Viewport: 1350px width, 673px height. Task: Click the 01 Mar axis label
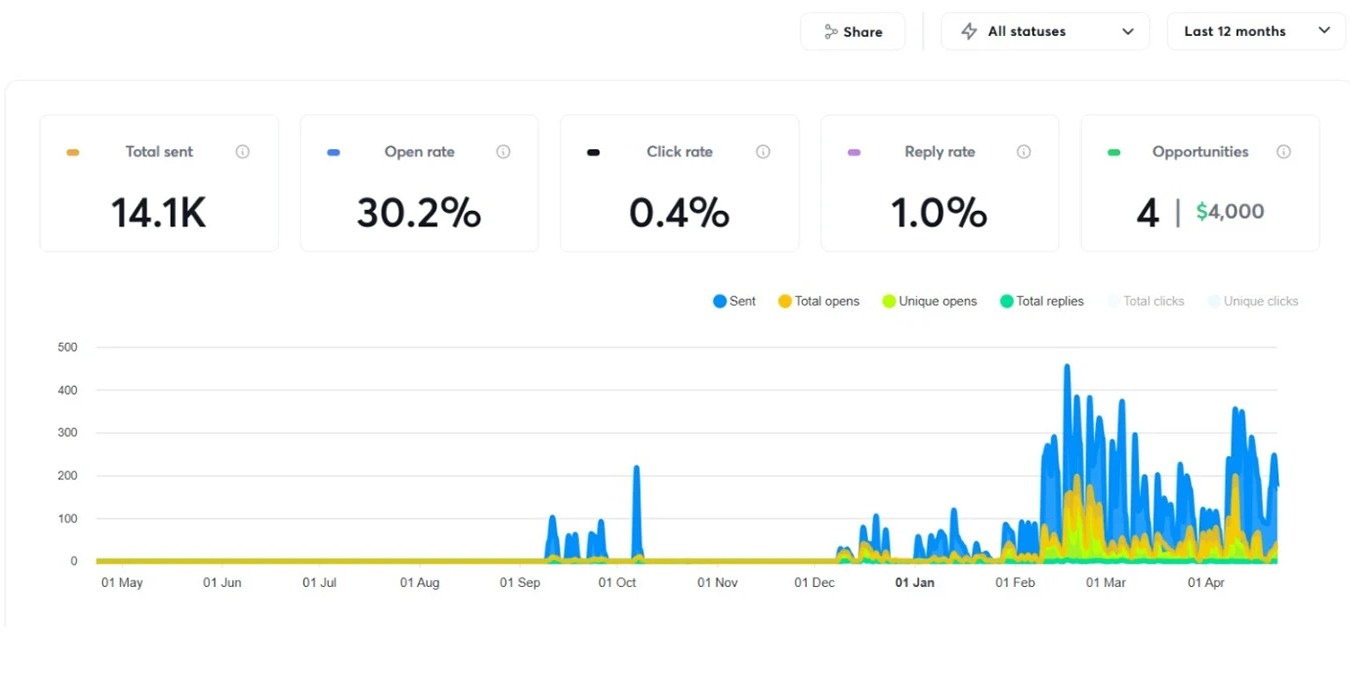click(1106, 582)
